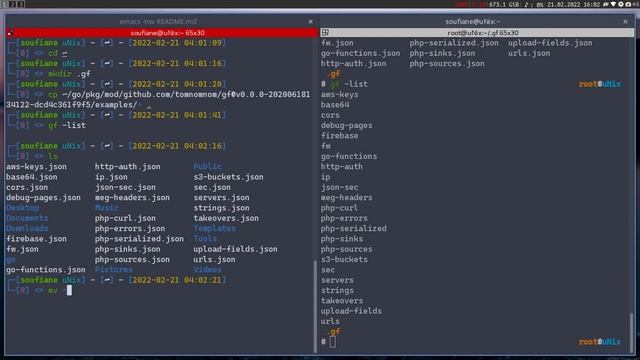Click go-functions in root gf -list output
This screenshot has height=360, width=640.
click(349, 156)
